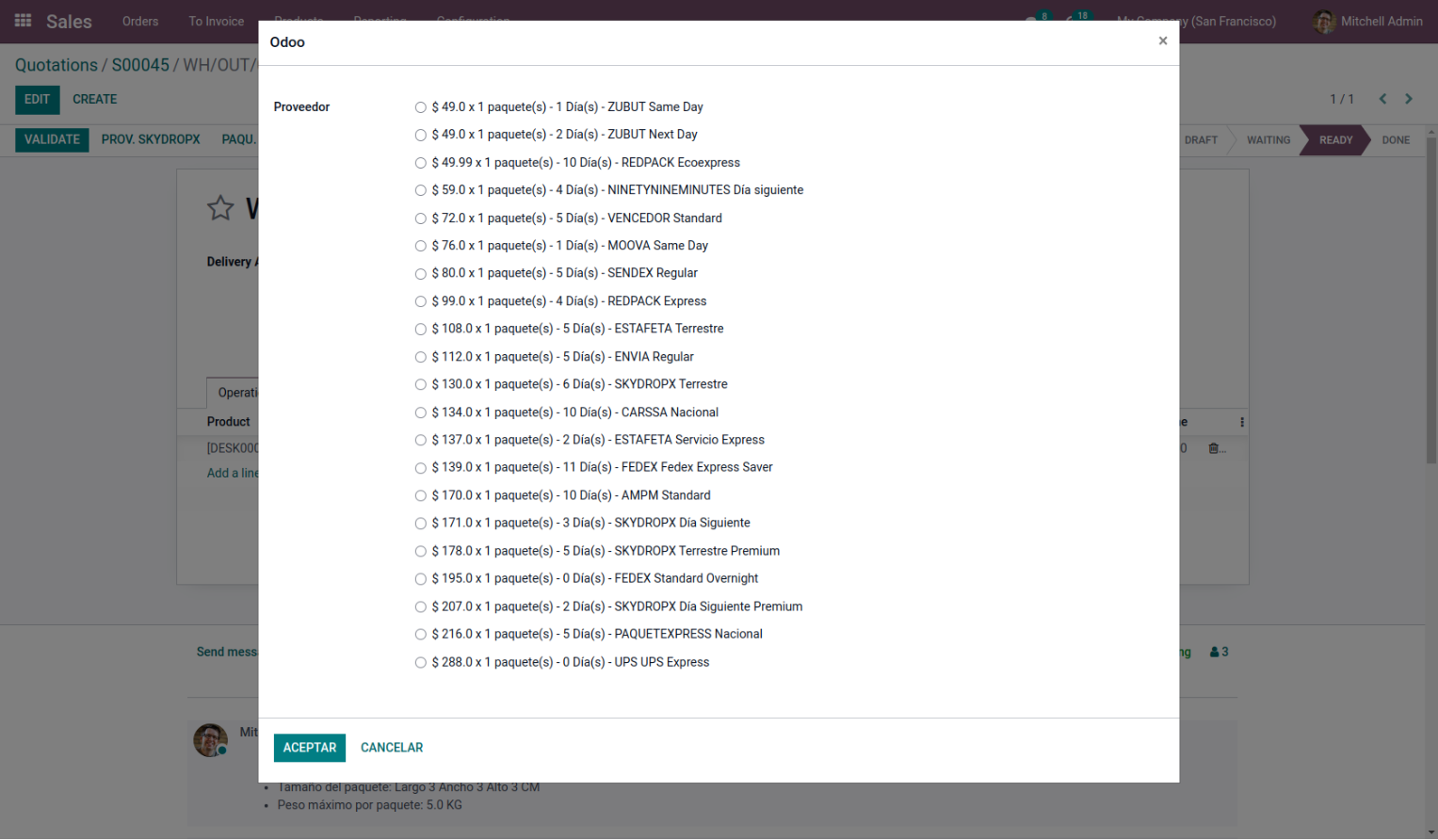Open the To Invoice menu
Image resolution: width=1438 pixels, height=840 pixels.
point(216,21)
